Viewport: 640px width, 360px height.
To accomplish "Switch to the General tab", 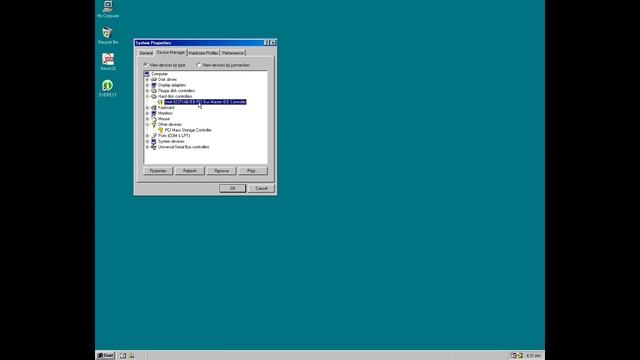I will (x=146, y=53).
